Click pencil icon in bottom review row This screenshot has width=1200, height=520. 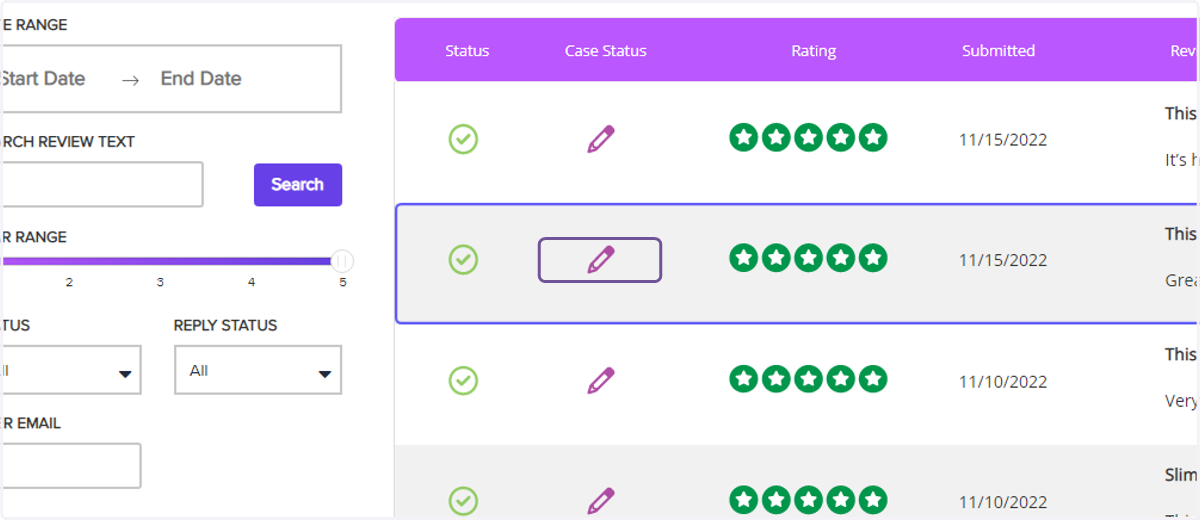click(x=601, y=501)
